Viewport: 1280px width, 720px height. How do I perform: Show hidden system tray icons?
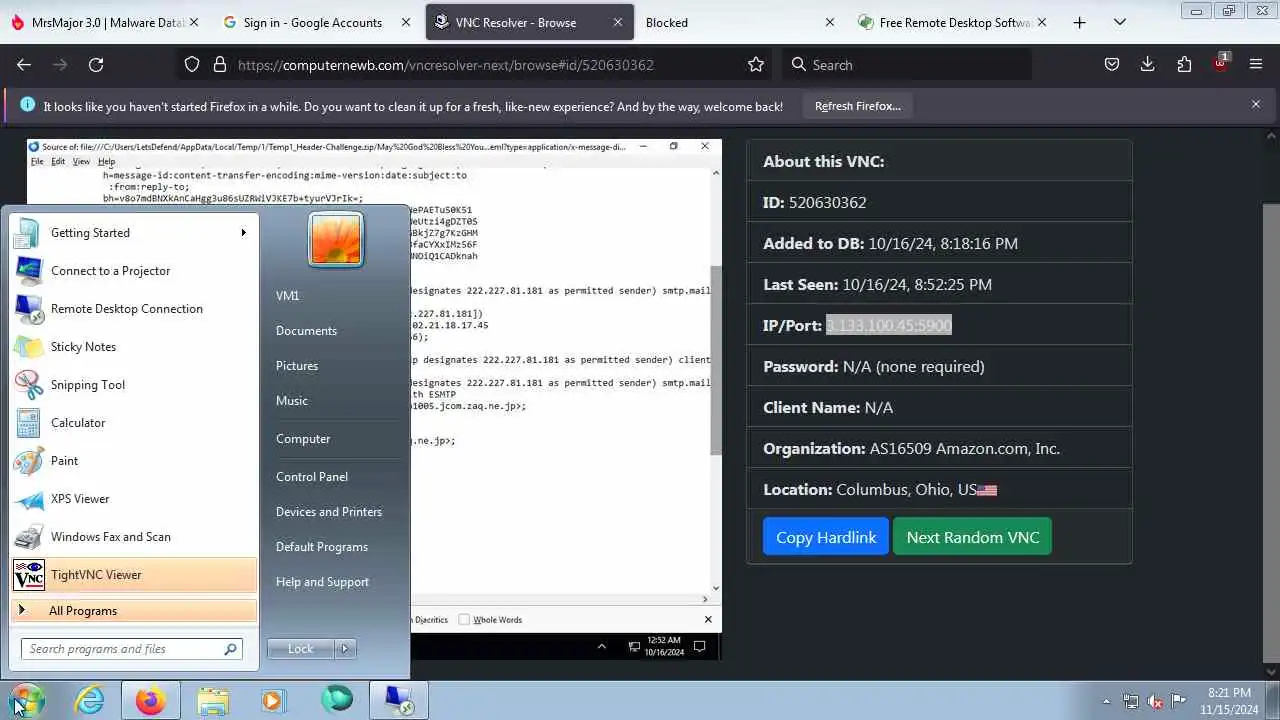pyautogui.click(x=1106, y=701)
